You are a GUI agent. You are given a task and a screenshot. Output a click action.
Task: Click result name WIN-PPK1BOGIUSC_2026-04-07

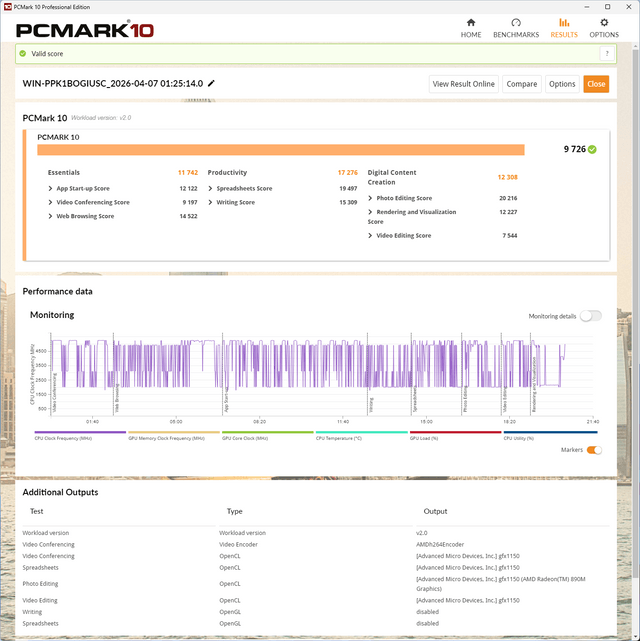pos(112,83)
